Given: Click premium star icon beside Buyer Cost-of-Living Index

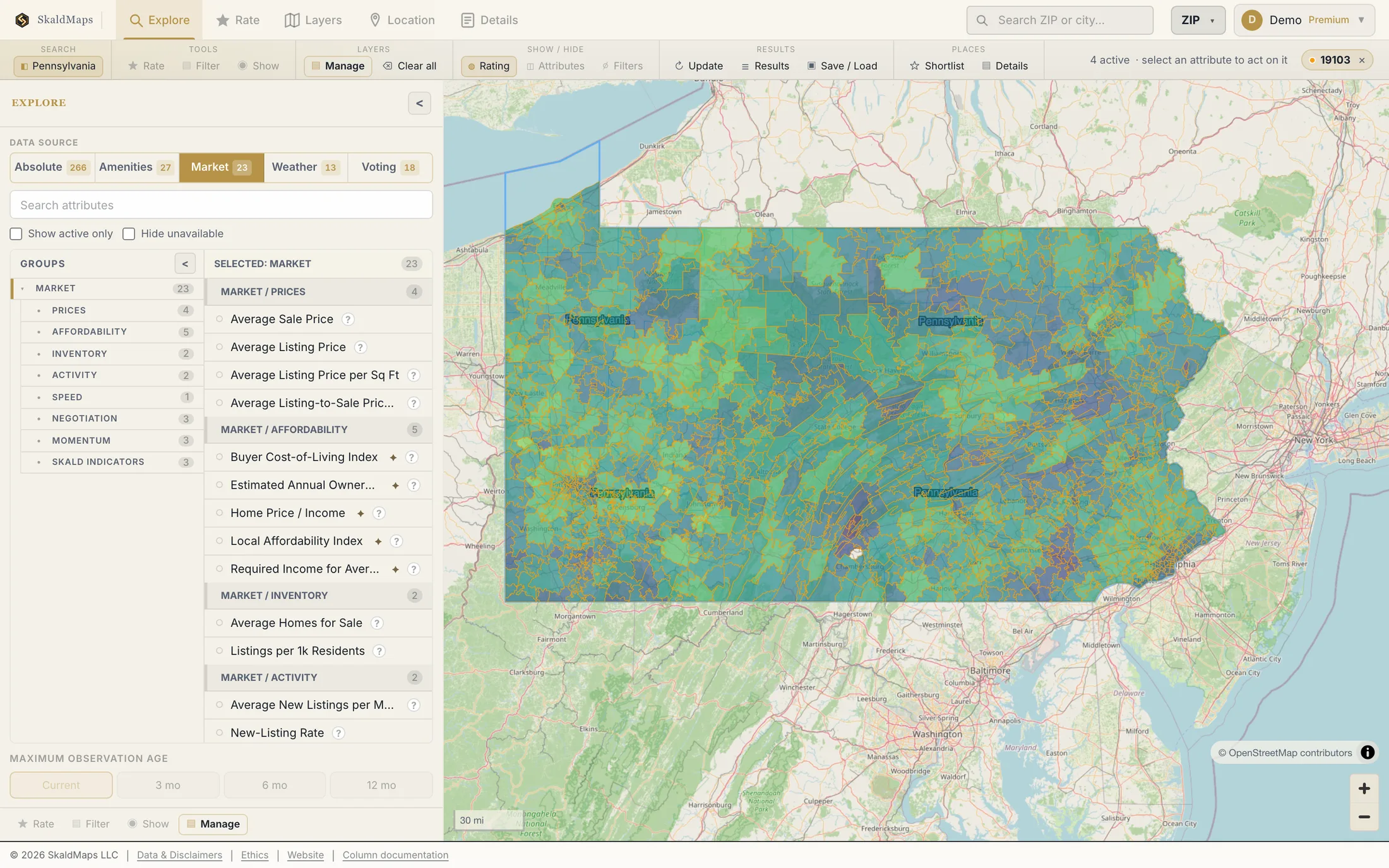Looking at the screenshot, I should 393,458.
